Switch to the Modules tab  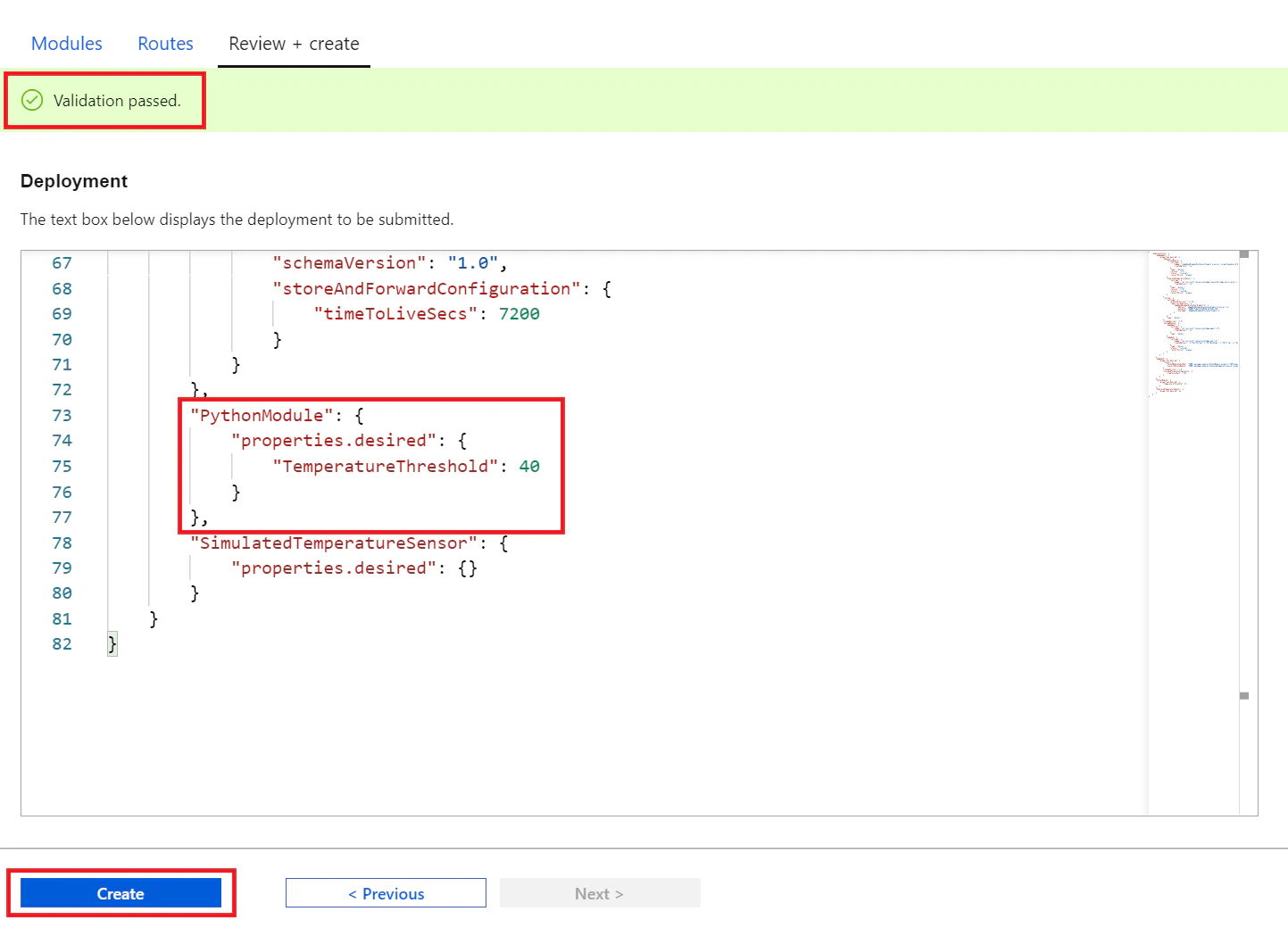(67, 44)
